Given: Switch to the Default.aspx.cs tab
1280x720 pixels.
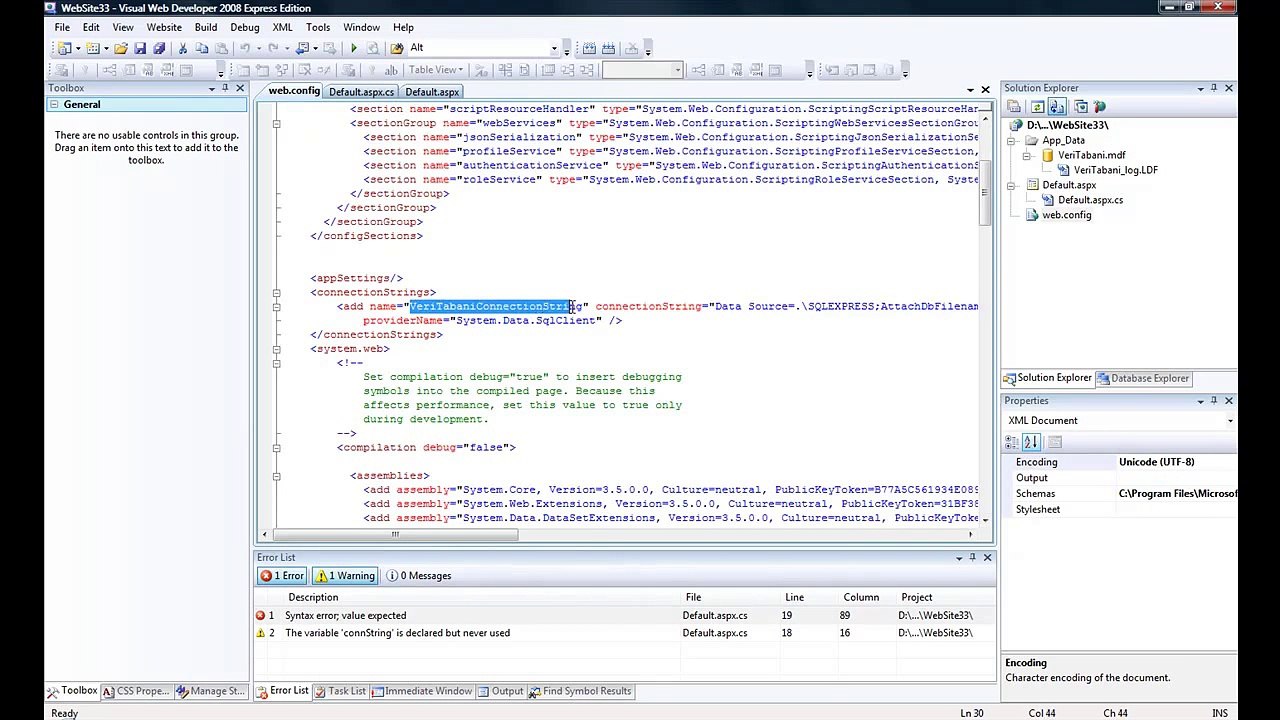Looking at the screenshot, I should [361, 92].
